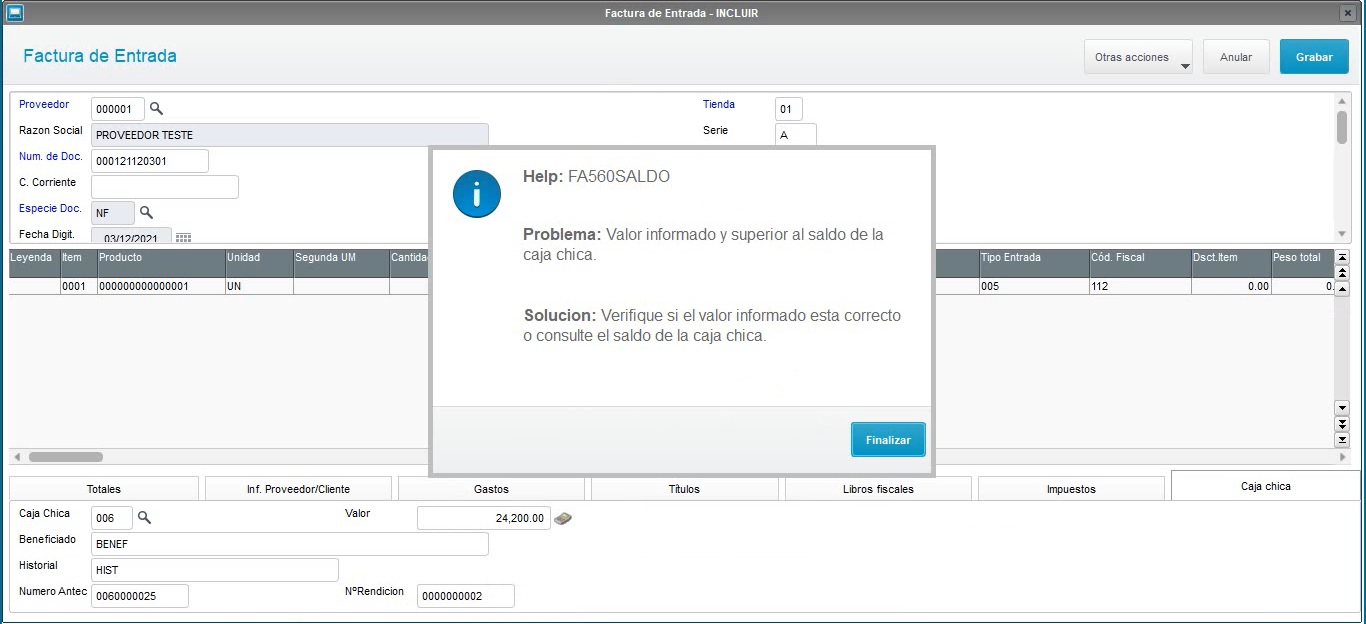Select the Caja chica tab
Viewport: 1366px width, 624px height.
pos(1265,486)
